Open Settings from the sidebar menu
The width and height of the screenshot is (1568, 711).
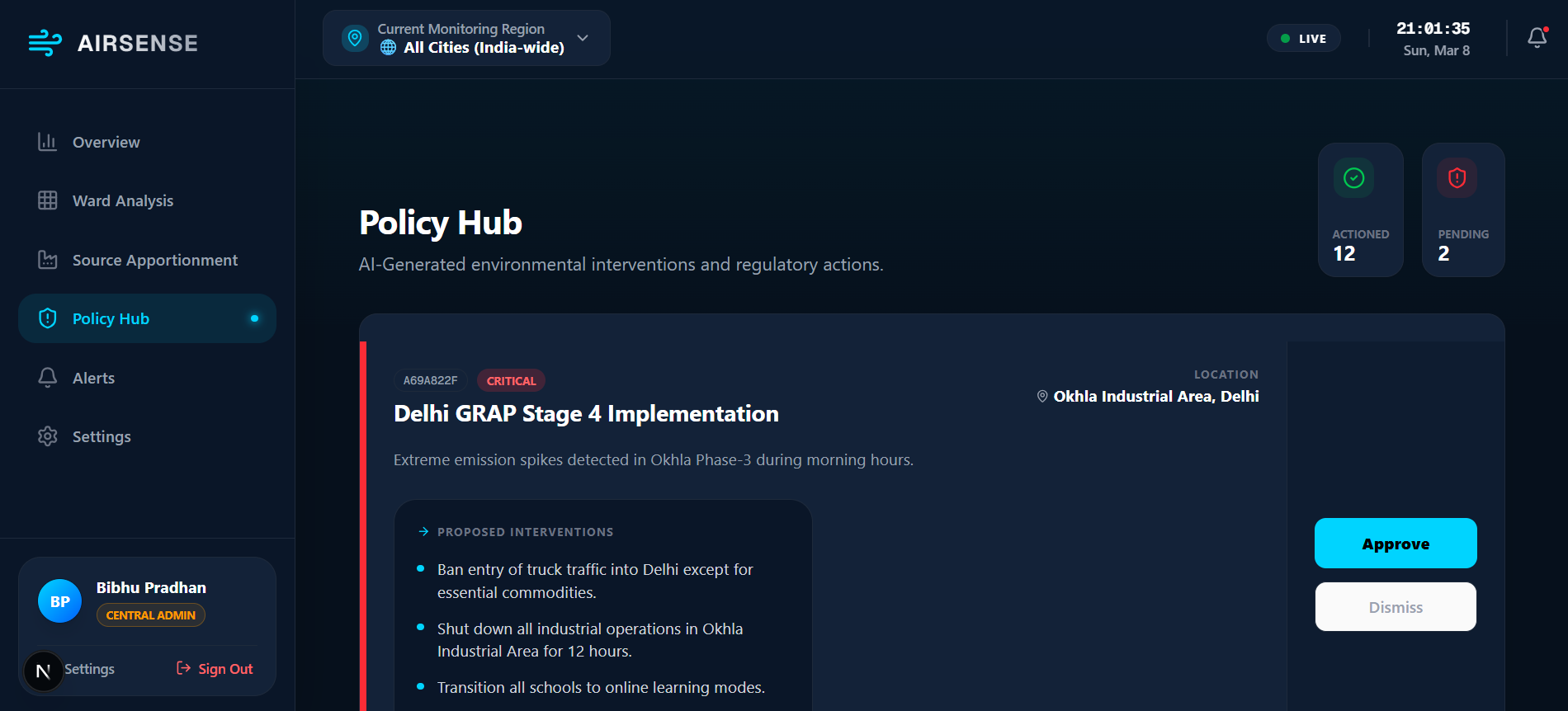(x=147, y=436)
